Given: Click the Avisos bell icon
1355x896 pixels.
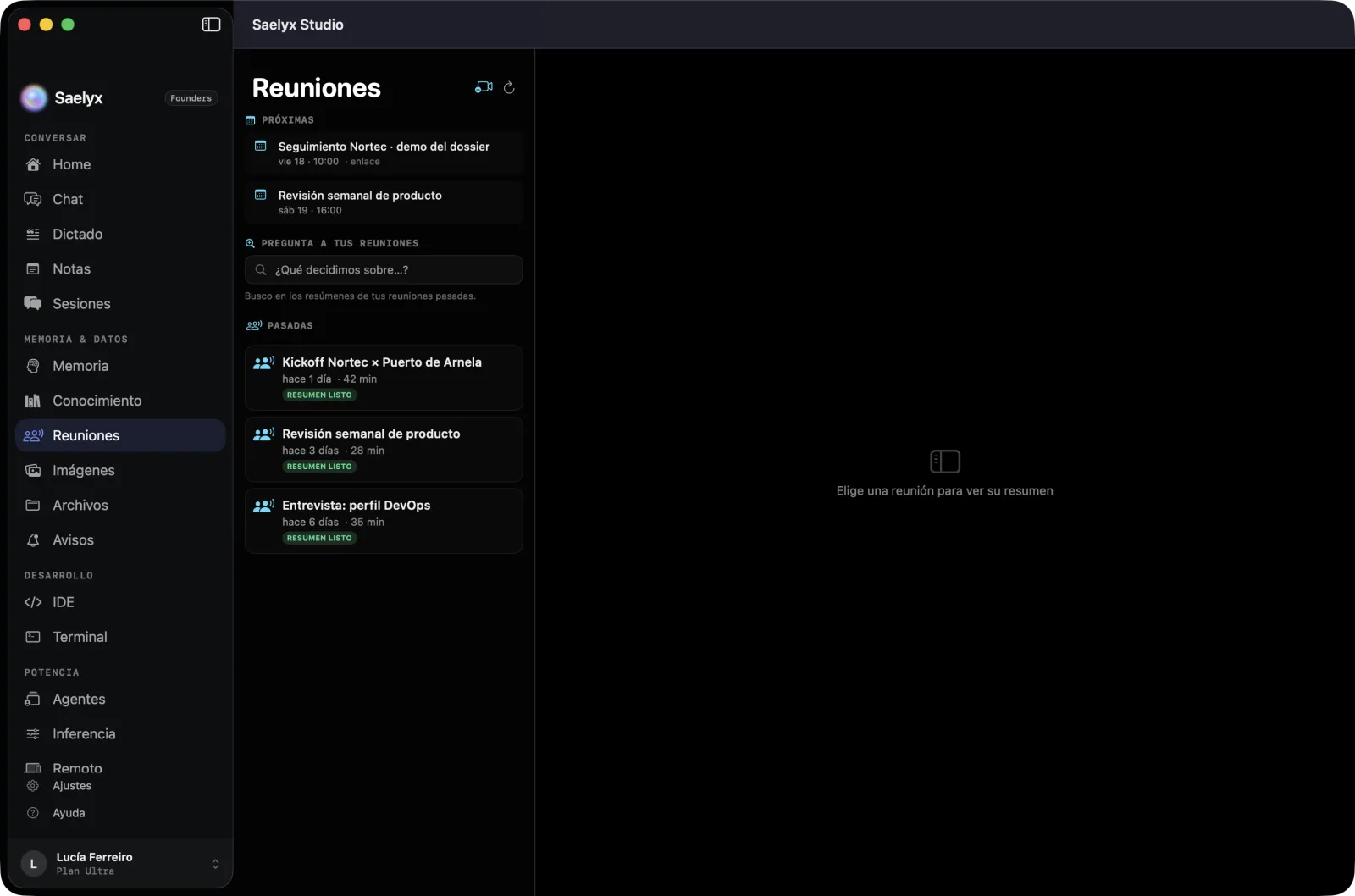Looking at the screenshot, I should point(33,539).
